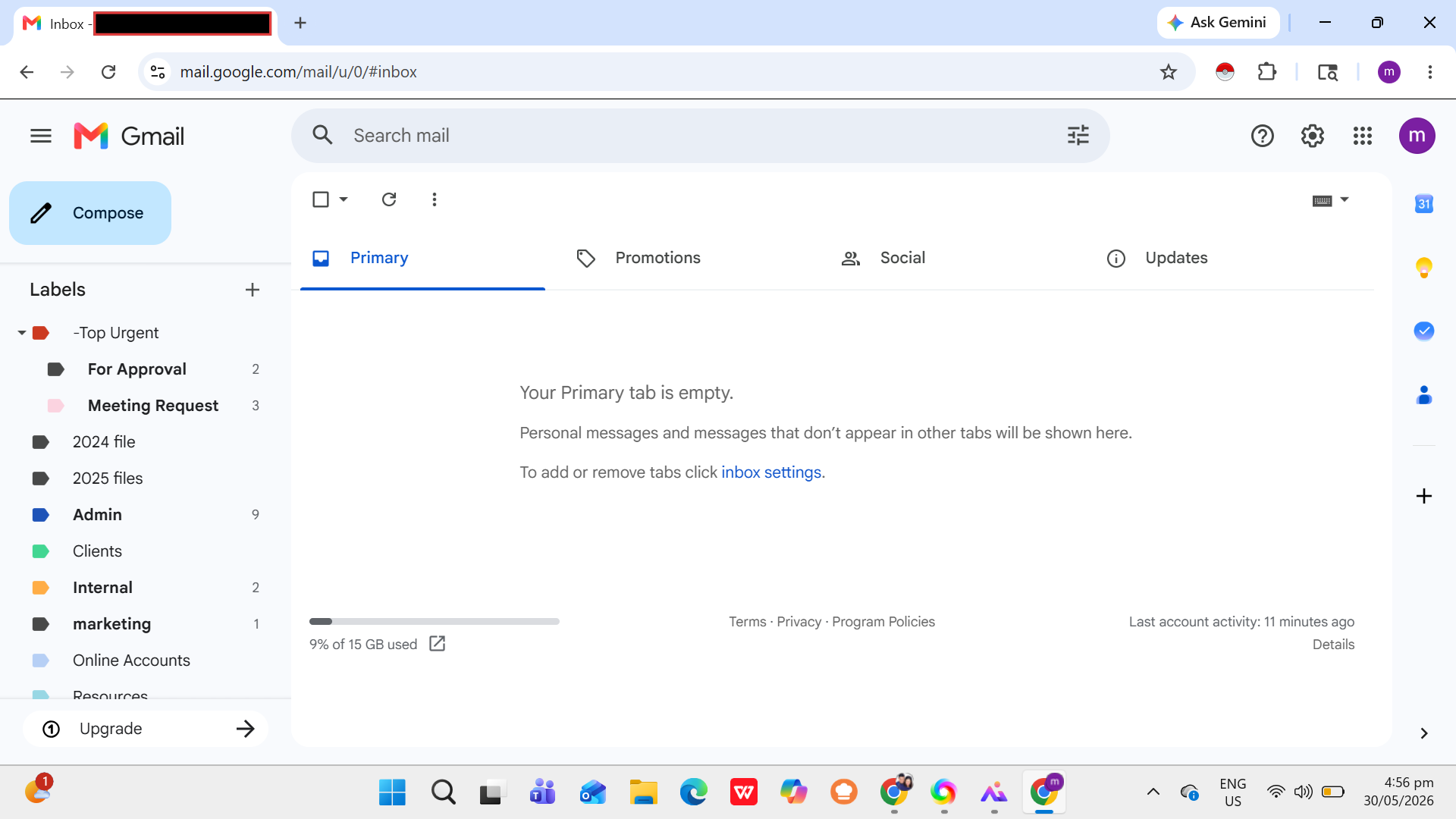Open the select messages dropdown arrow

[x=344, y=199]
